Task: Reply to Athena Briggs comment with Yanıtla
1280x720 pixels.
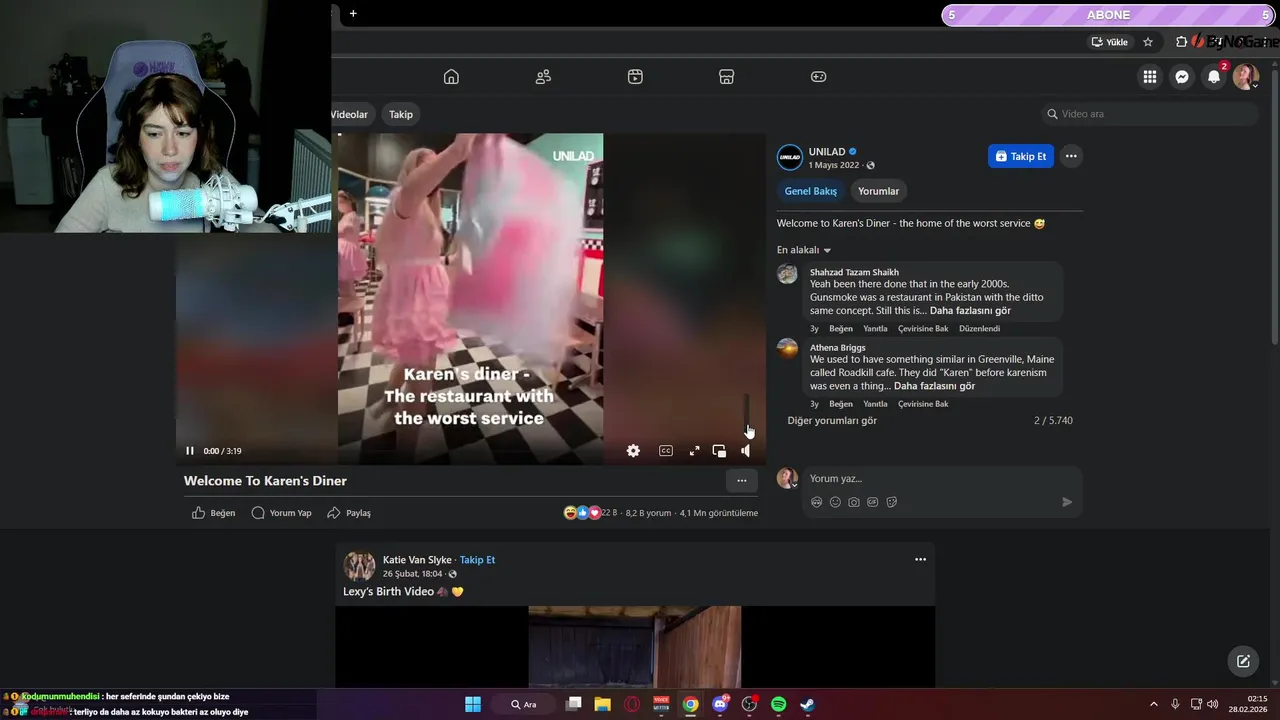Action: (875, 404)
